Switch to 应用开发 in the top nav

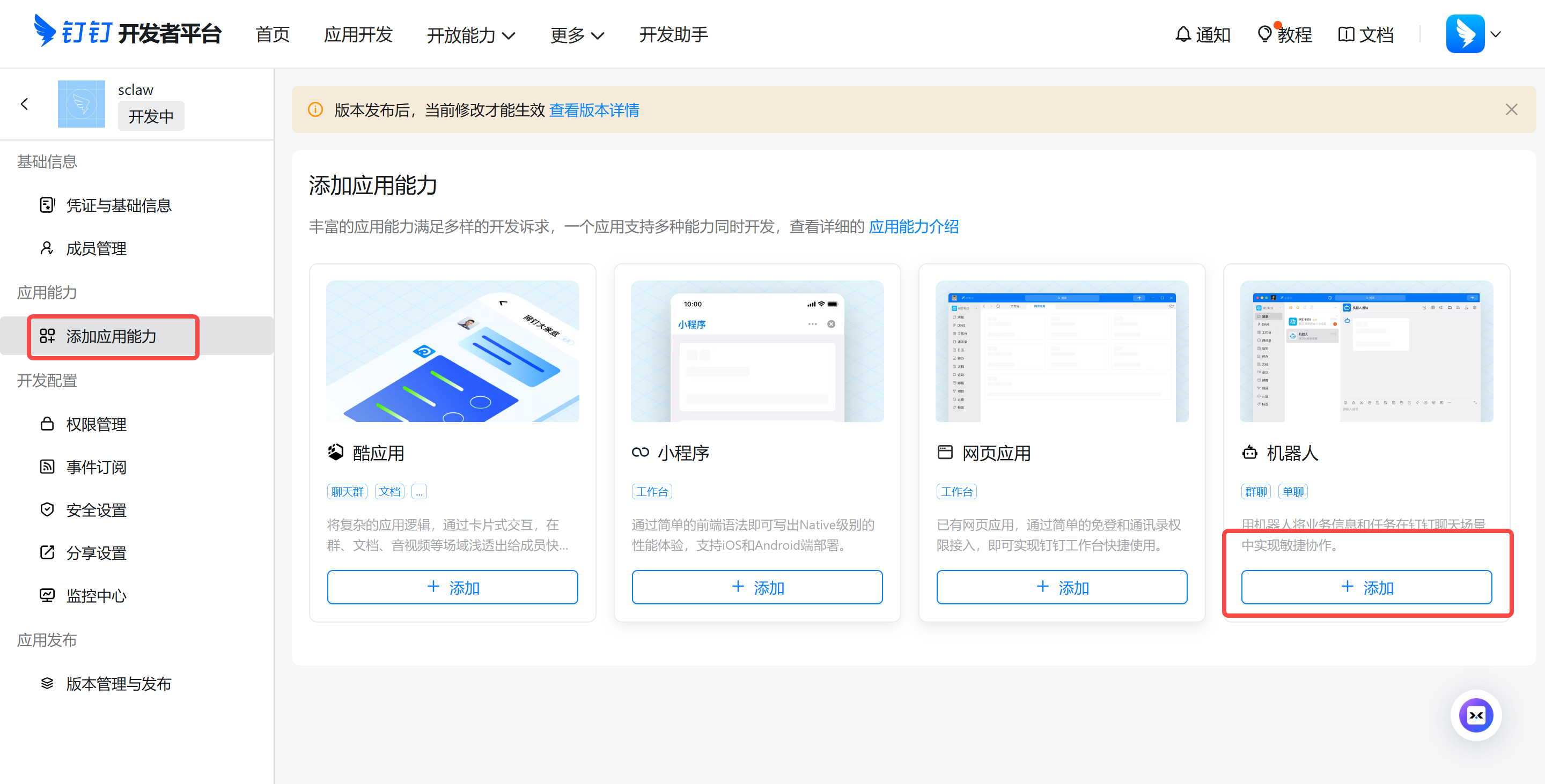point(358,35)
